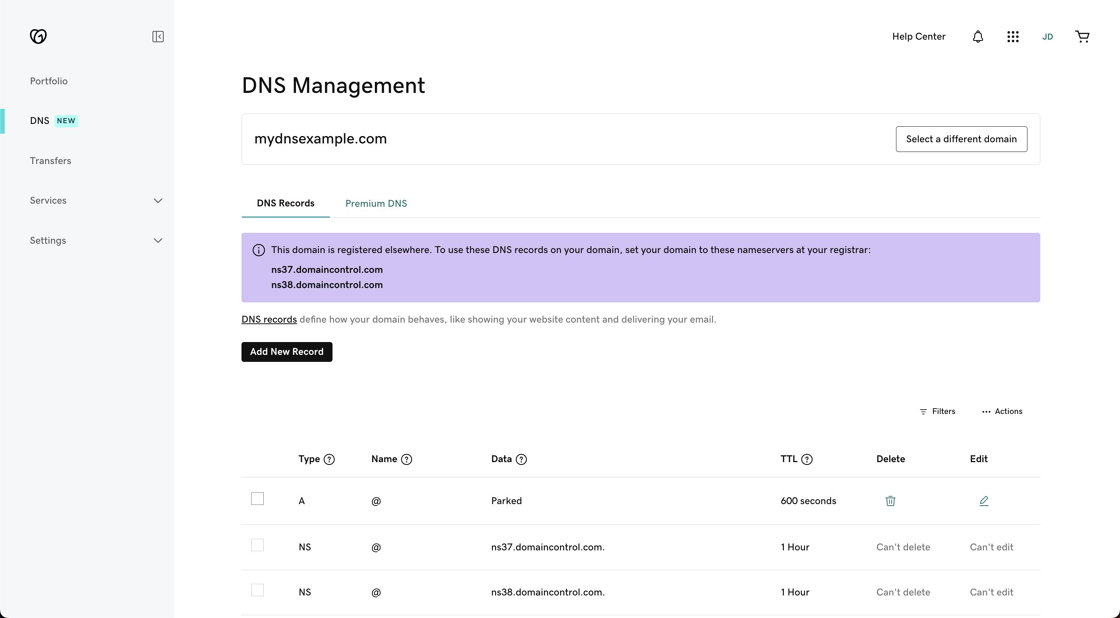Click the Parked data cell
Image resolution: width=1120 pixels, height=618 pixels.
click(x=506, y=501)
